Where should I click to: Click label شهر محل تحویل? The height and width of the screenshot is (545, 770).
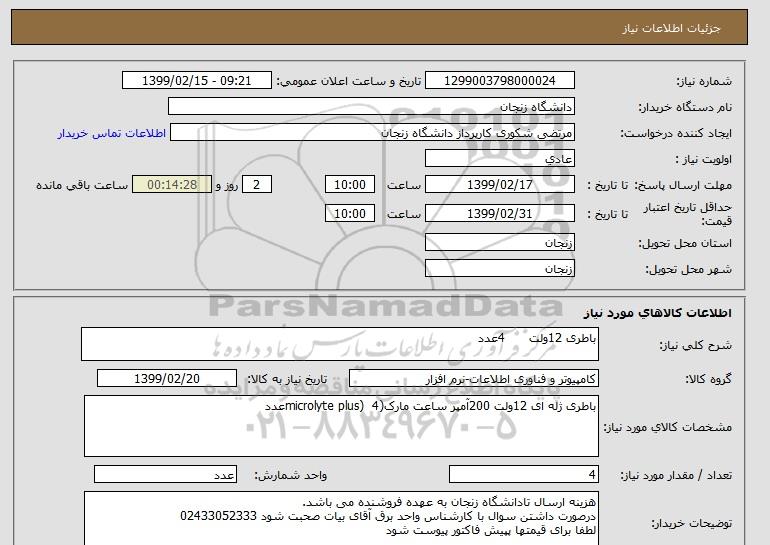(688, 269)
